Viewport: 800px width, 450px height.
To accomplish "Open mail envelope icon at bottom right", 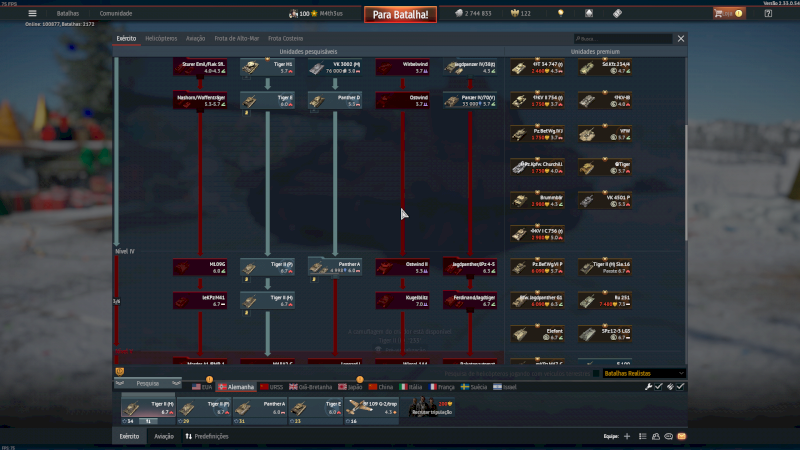I will 681,436.
